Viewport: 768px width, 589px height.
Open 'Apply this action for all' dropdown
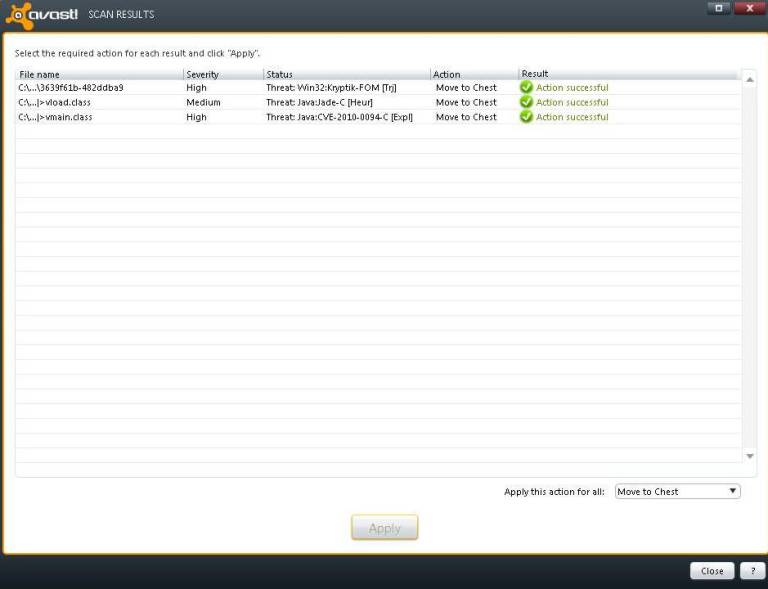(x=677, y=491)
